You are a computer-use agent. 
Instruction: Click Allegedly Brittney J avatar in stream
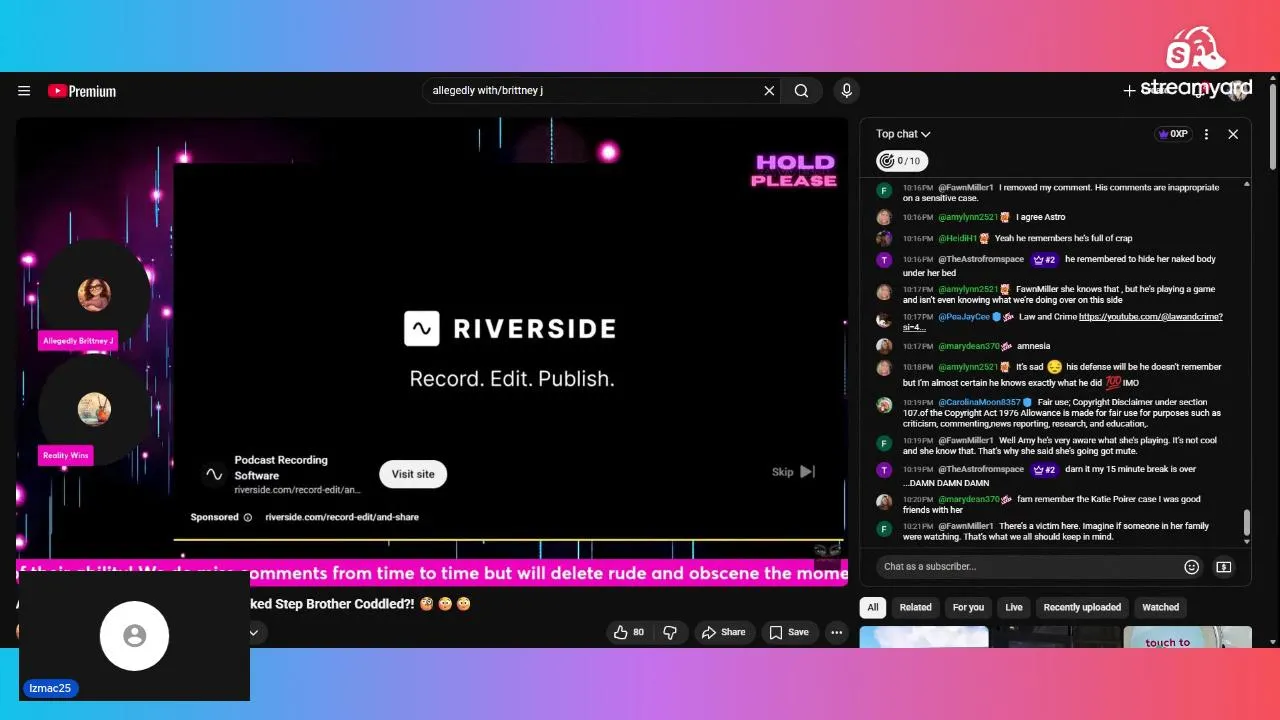[x=94, y=294]
